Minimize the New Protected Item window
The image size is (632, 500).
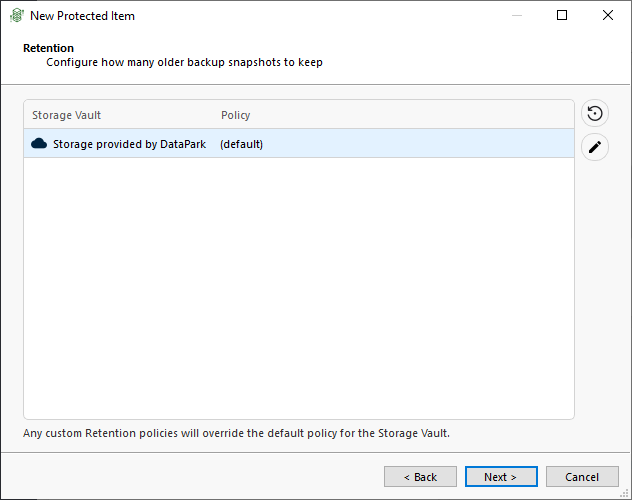(517, 15)
